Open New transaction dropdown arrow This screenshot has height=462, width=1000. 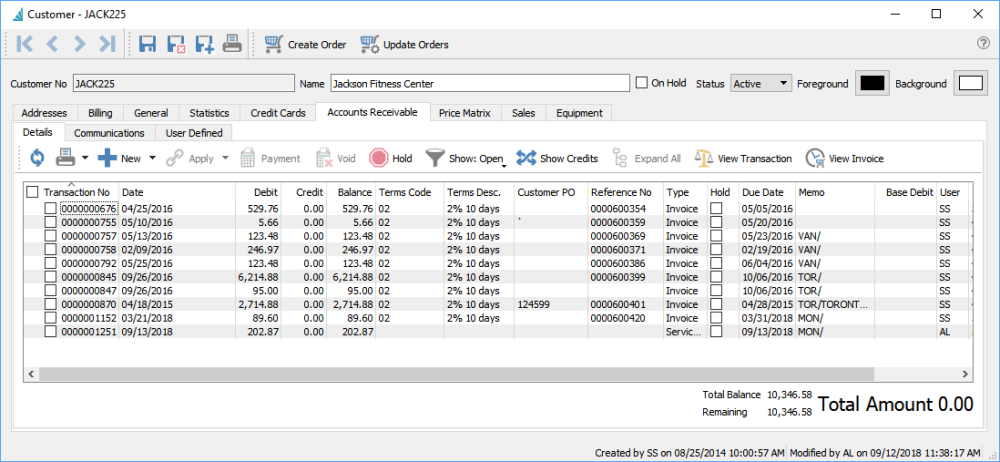152,158
